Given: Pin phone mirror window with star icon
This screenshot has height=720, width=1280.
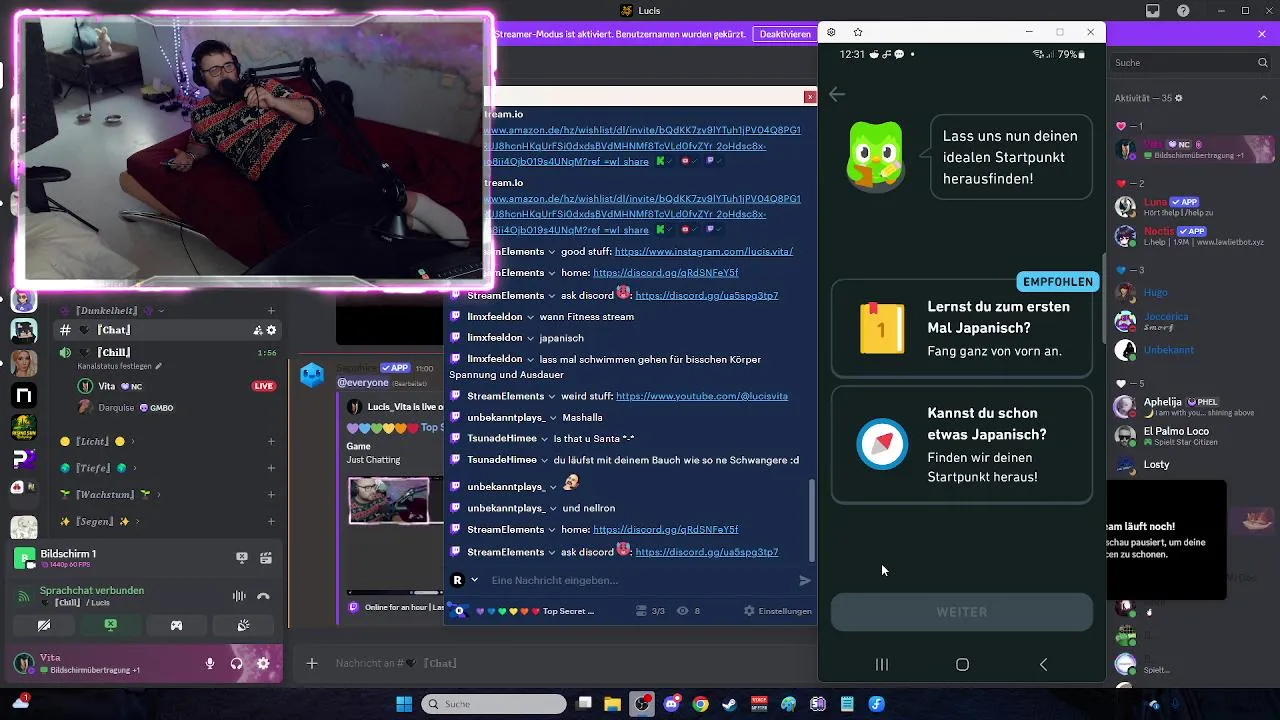Looking at the screenshot, I should [857, 32].
